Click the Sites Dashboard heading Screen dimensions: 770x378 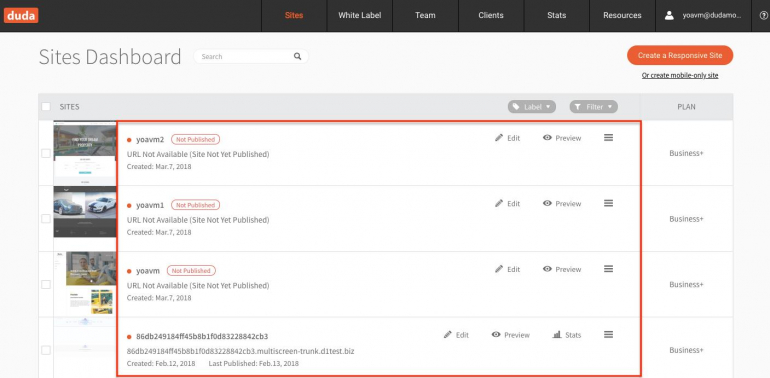(x=110, y=57)
